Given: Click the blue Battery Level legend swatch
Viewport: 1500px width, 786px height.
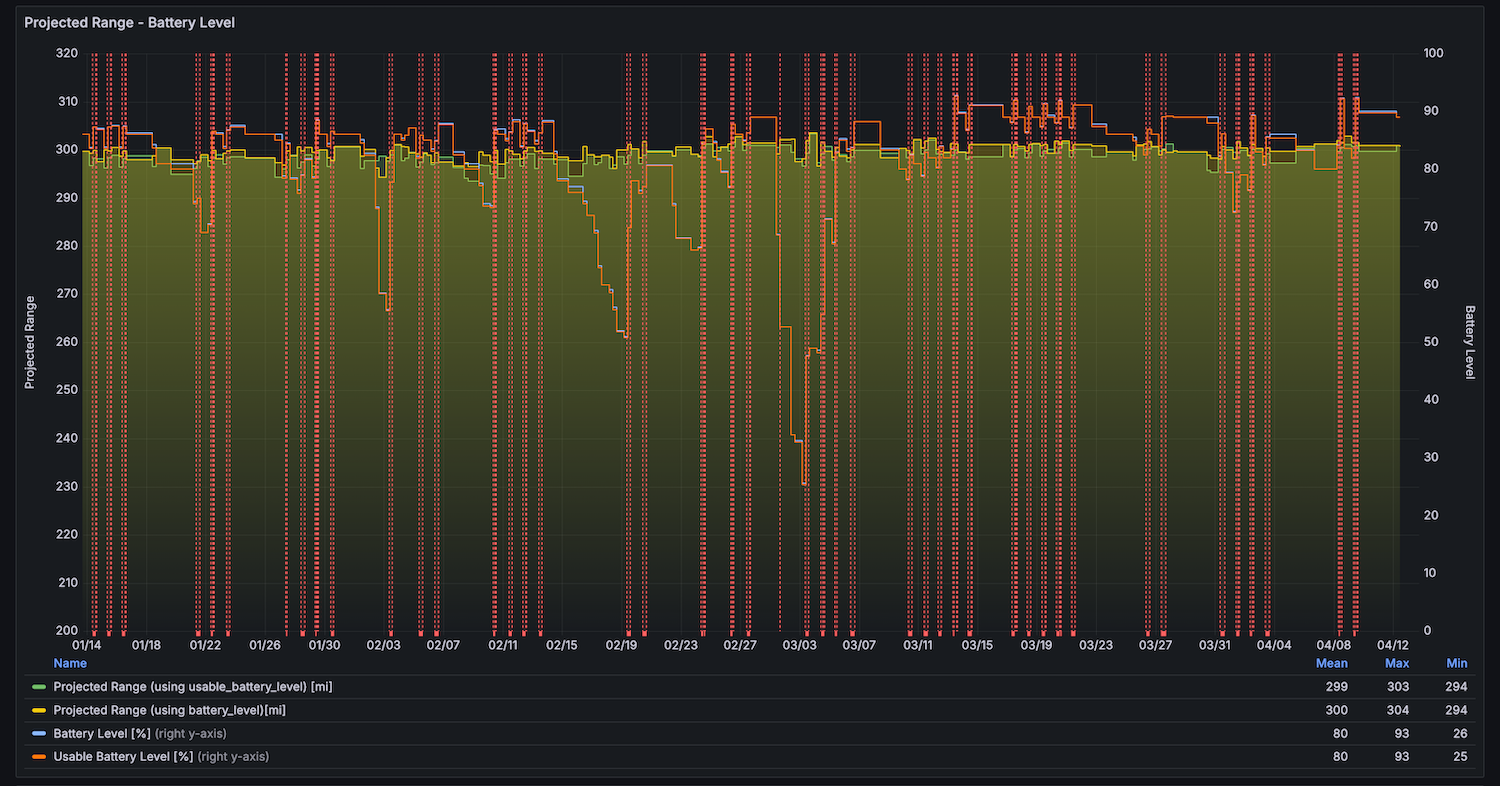Looking at the screenshot, I should tap(39, 734).
